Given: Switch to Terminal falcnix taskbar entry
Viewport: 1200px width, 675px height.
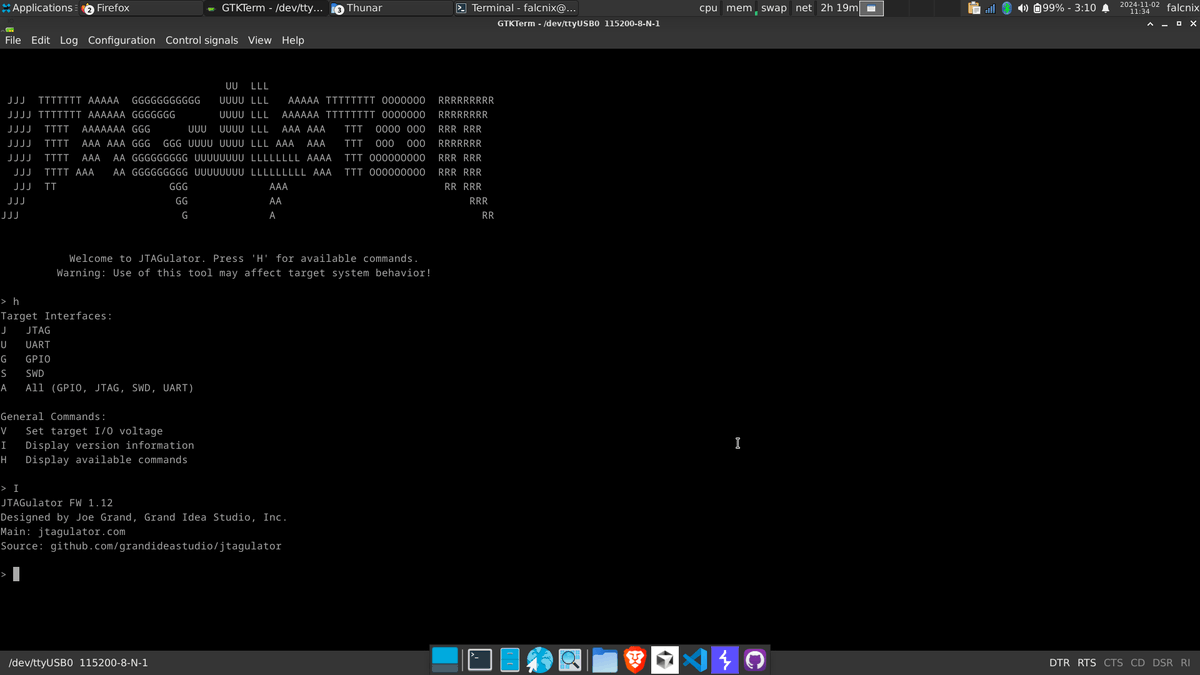Looking at the screenshot, I should (515, 8).
